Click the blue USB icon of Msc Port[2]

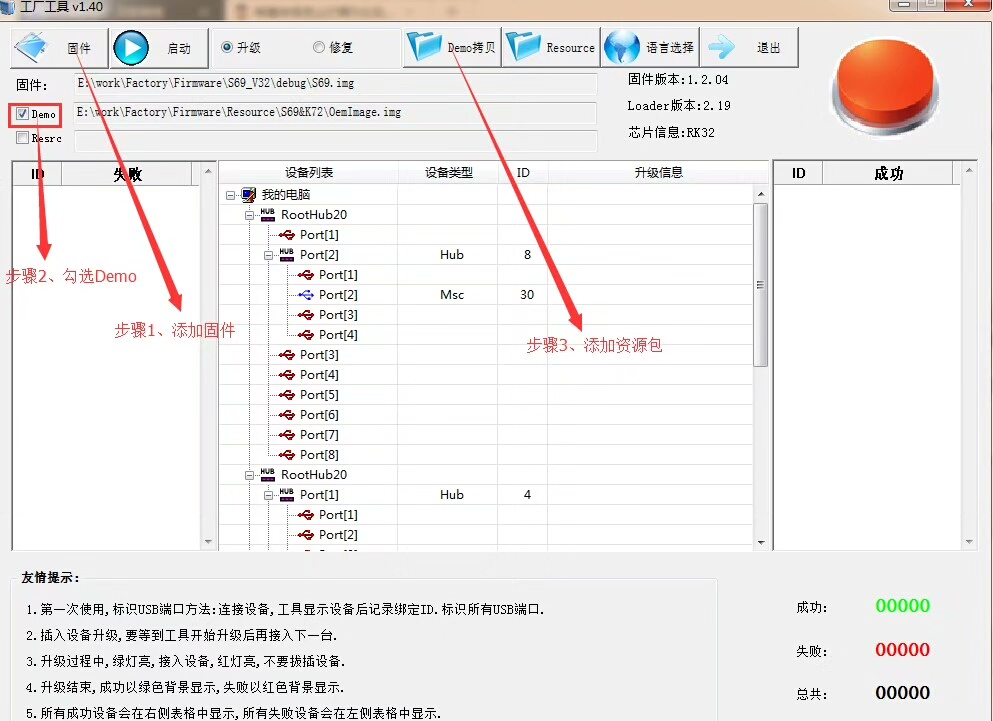coord(306,295)
